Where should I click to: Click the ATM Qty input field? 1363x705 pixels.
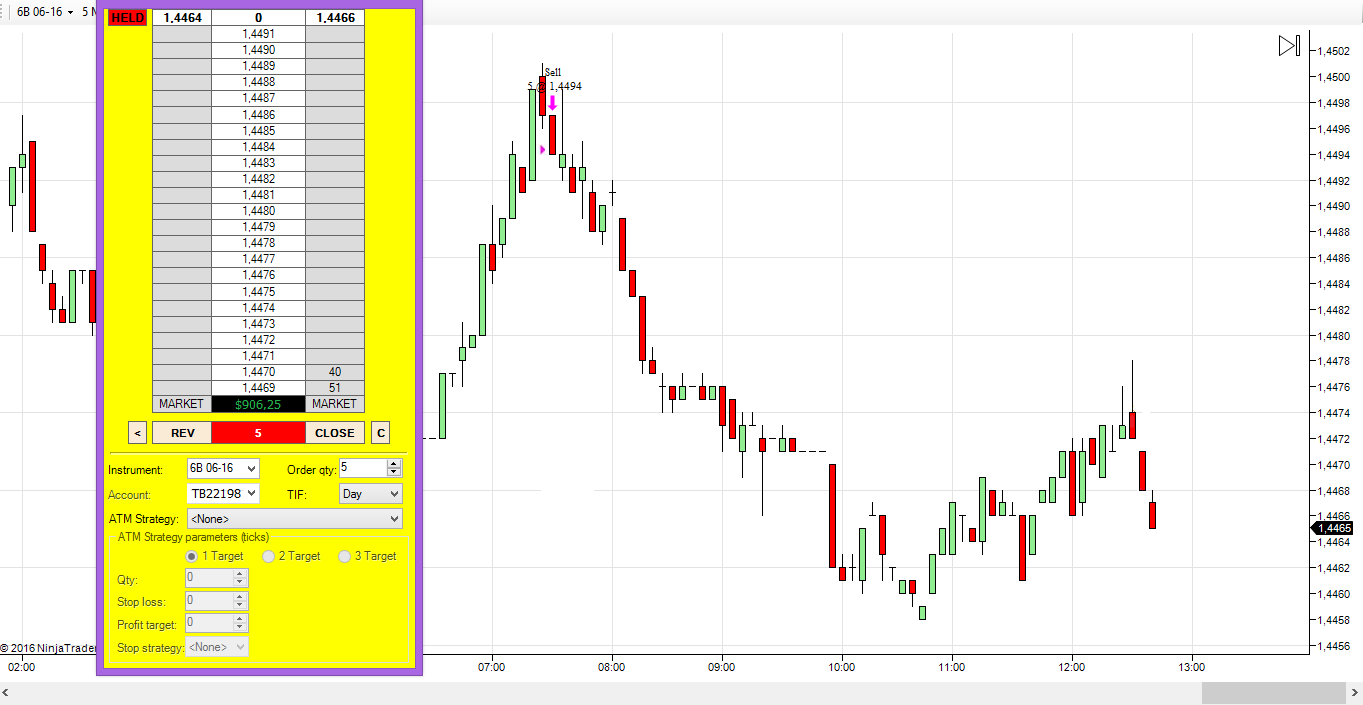(x=209, y=578)
